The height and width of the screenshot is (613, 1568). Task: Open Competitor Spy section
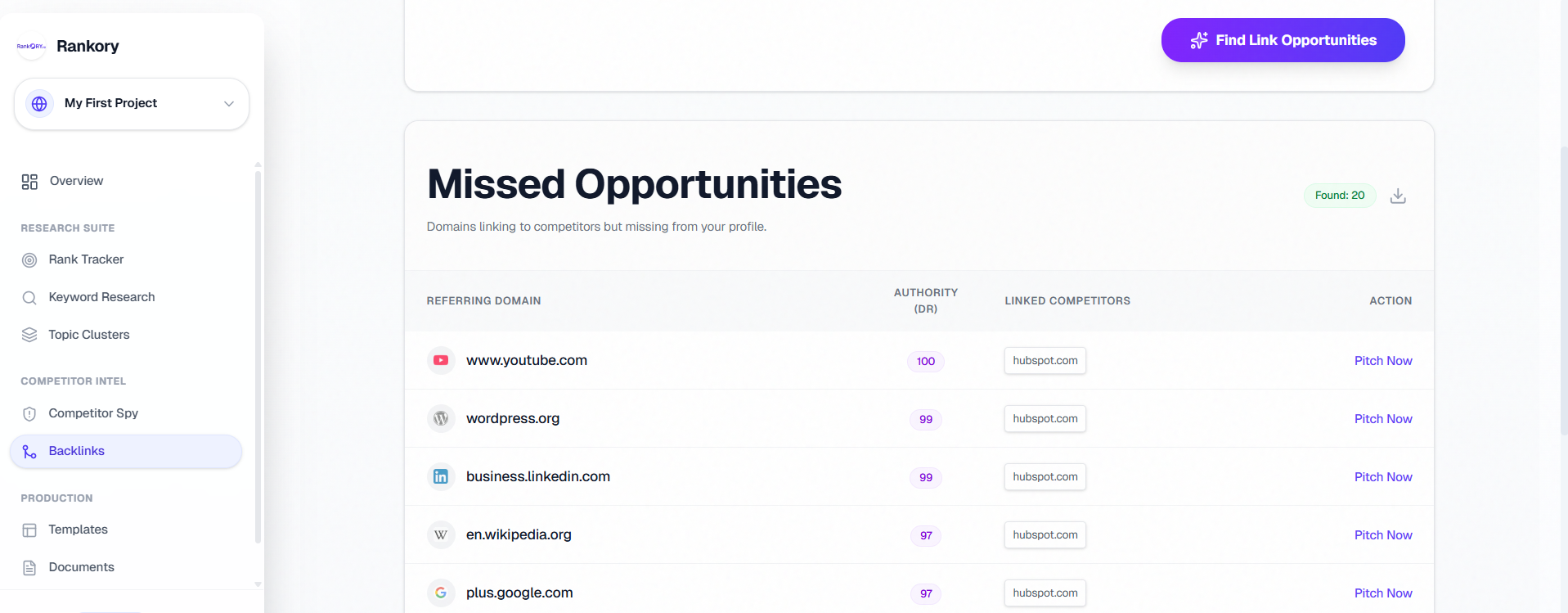[x=92, y=413]
